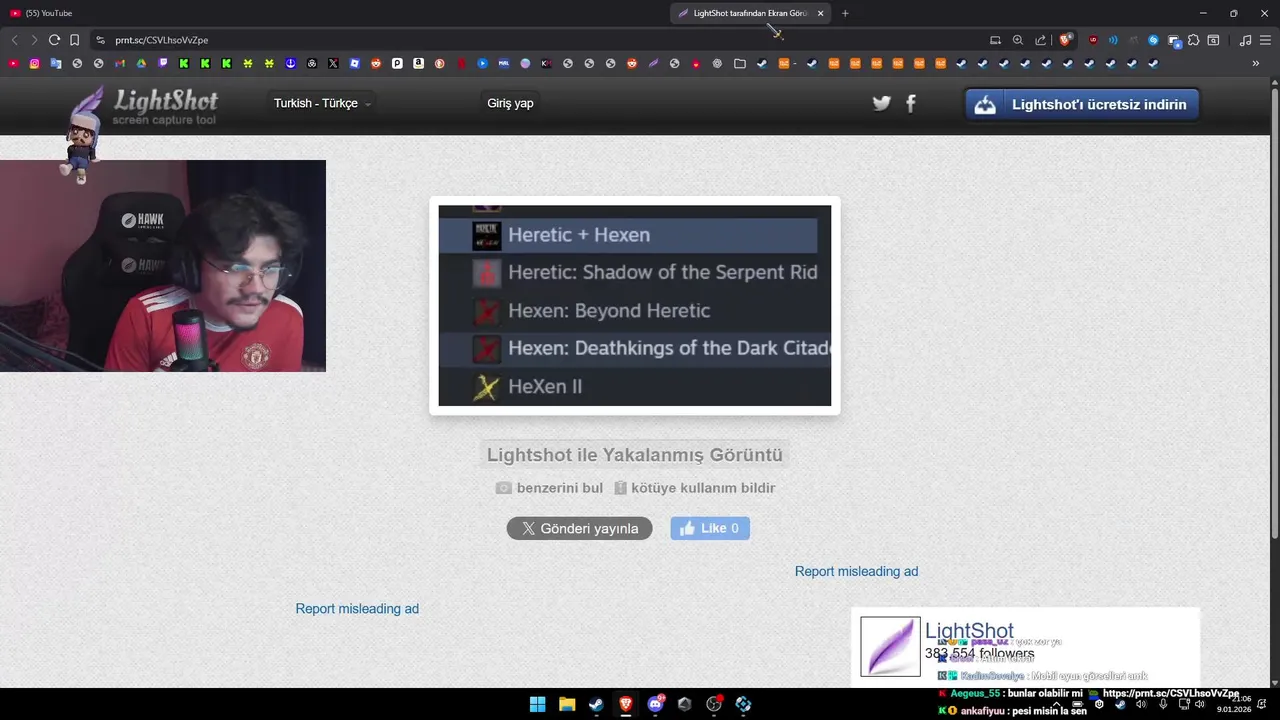Open the Gmail bookmark in bookmarks bar
The height and width of the screenshot is (720, 1280).
coord(120,63)
